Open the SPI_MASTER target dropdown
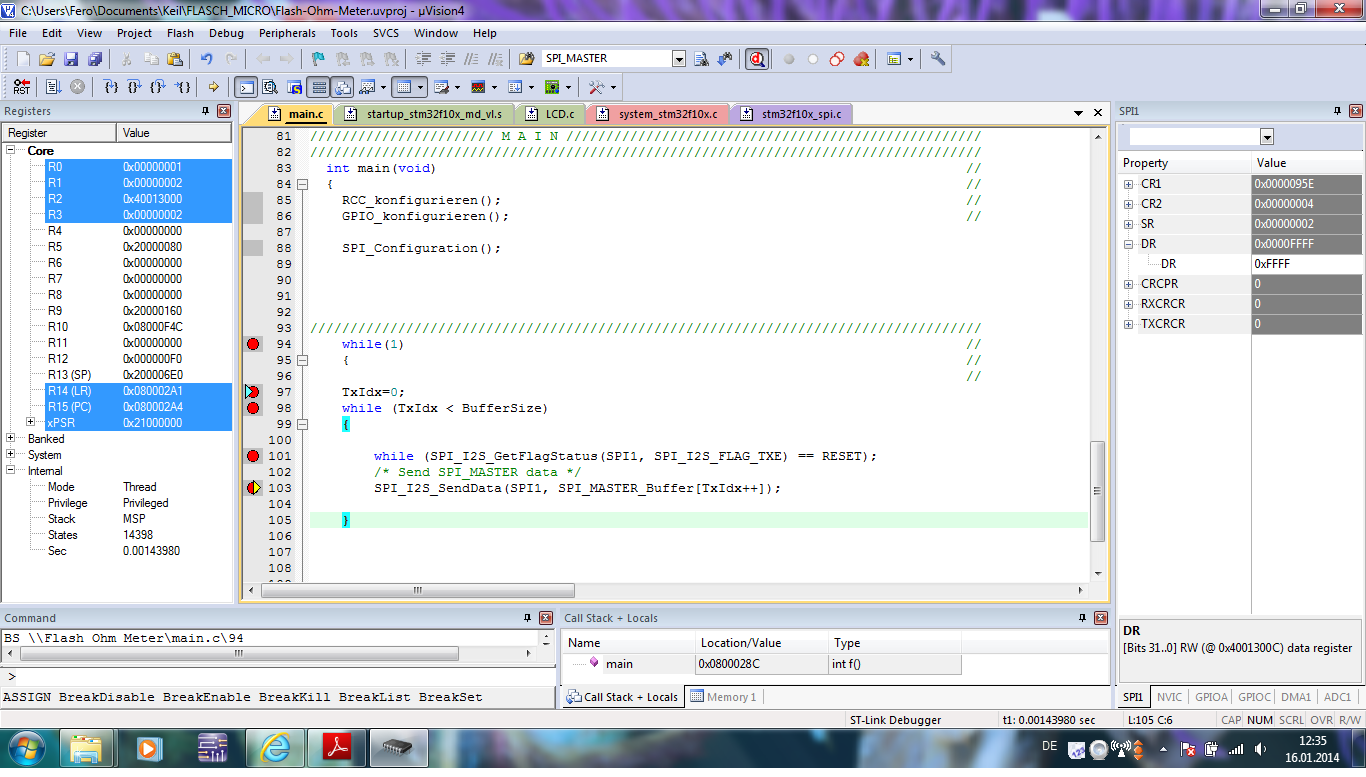 pyautogui.click(x=679, y=59)
